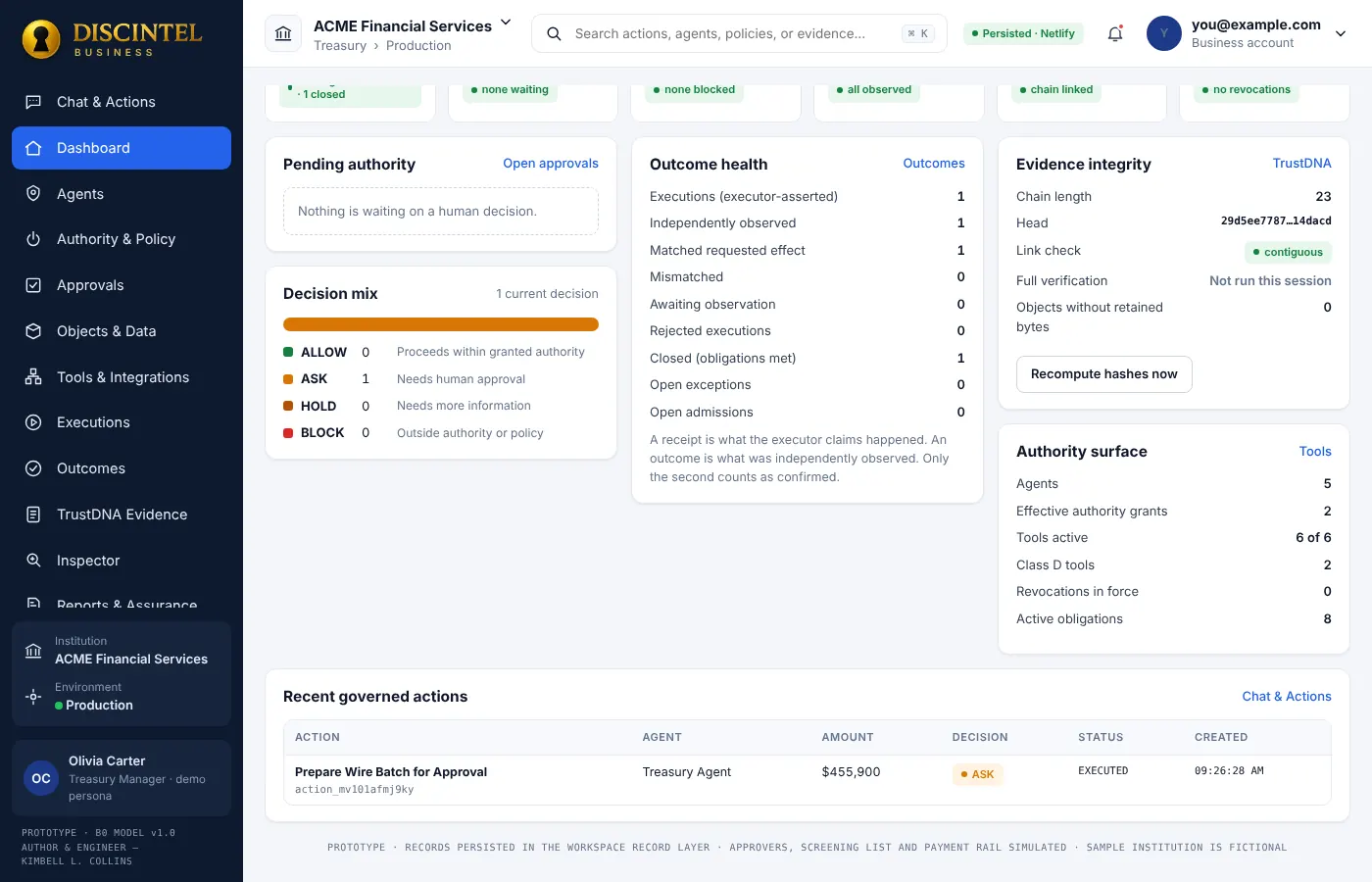The width and height of the screenshot is (1372, 882).
Task: Click the Inspector magnifier icon
Action: [x=33, y=561]
